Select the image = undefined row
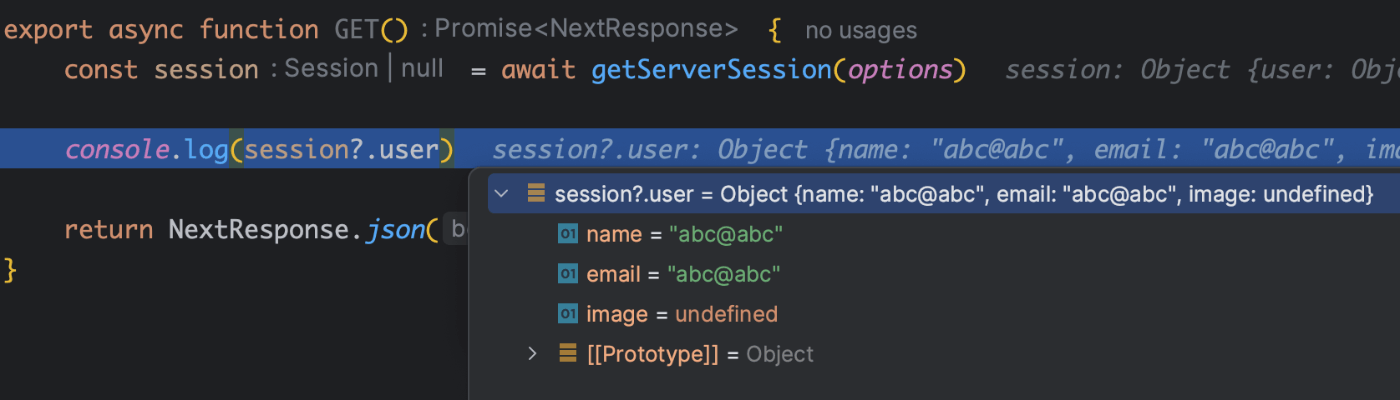This screenshot has height=400, width=1400. (682, 314)
